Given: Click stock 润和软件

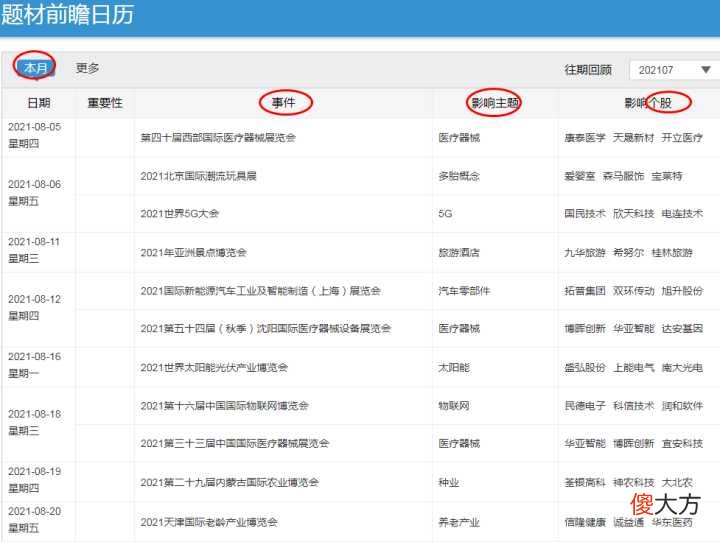Looking at the screenshot, I should pyautogui.click(x=682, y=406).
